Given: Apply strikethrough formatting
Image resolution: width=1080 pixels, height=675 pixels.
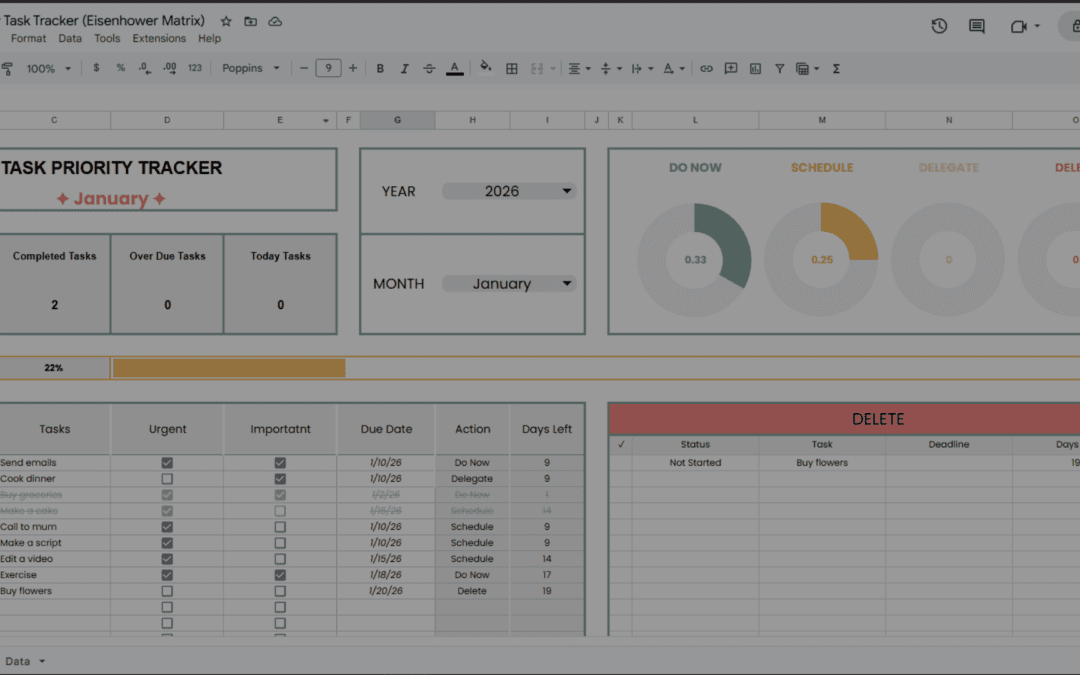Looking at the screenshot, I should click(x=429, y=68).
